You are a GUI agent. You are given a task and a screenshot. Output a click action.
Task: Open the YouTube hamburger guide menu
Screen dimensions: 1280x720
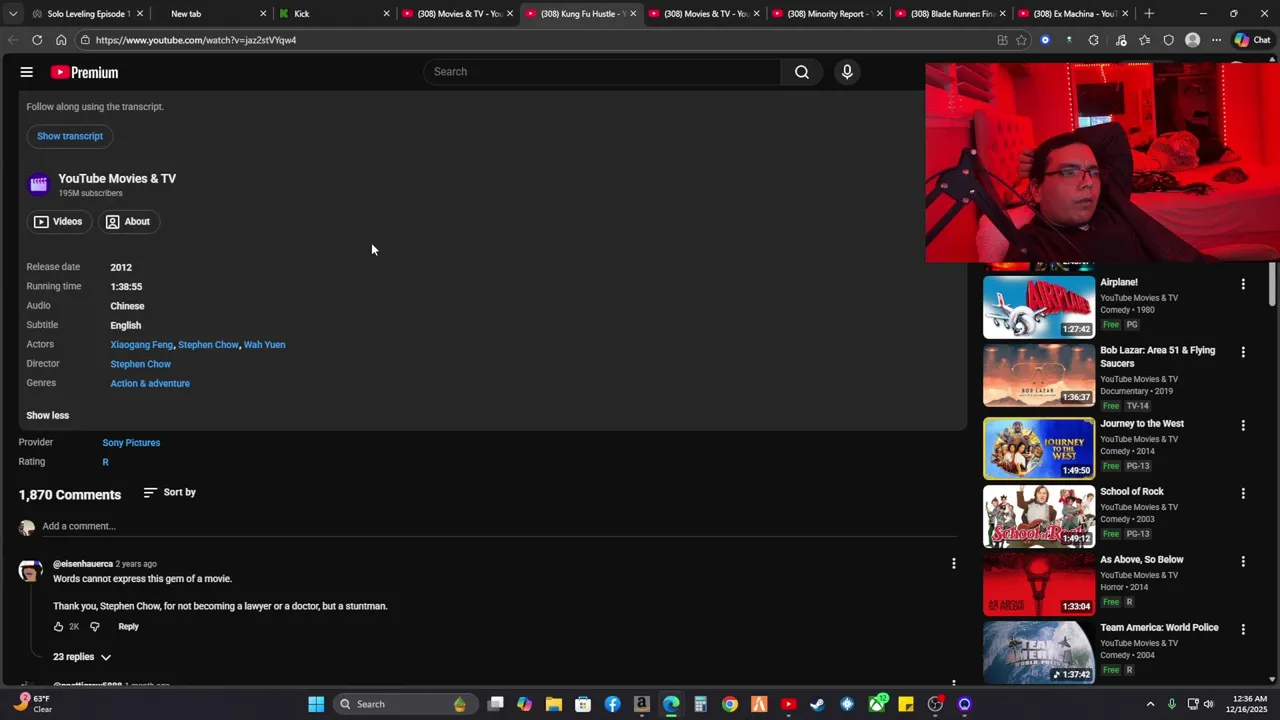point(27,72)
